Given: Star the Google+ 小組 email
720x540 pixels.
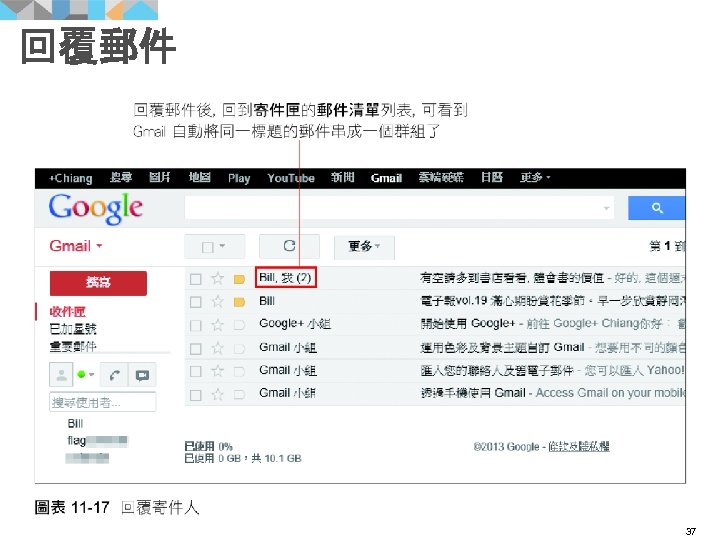Looking at the screenshot, I should [x=218, y=325].
